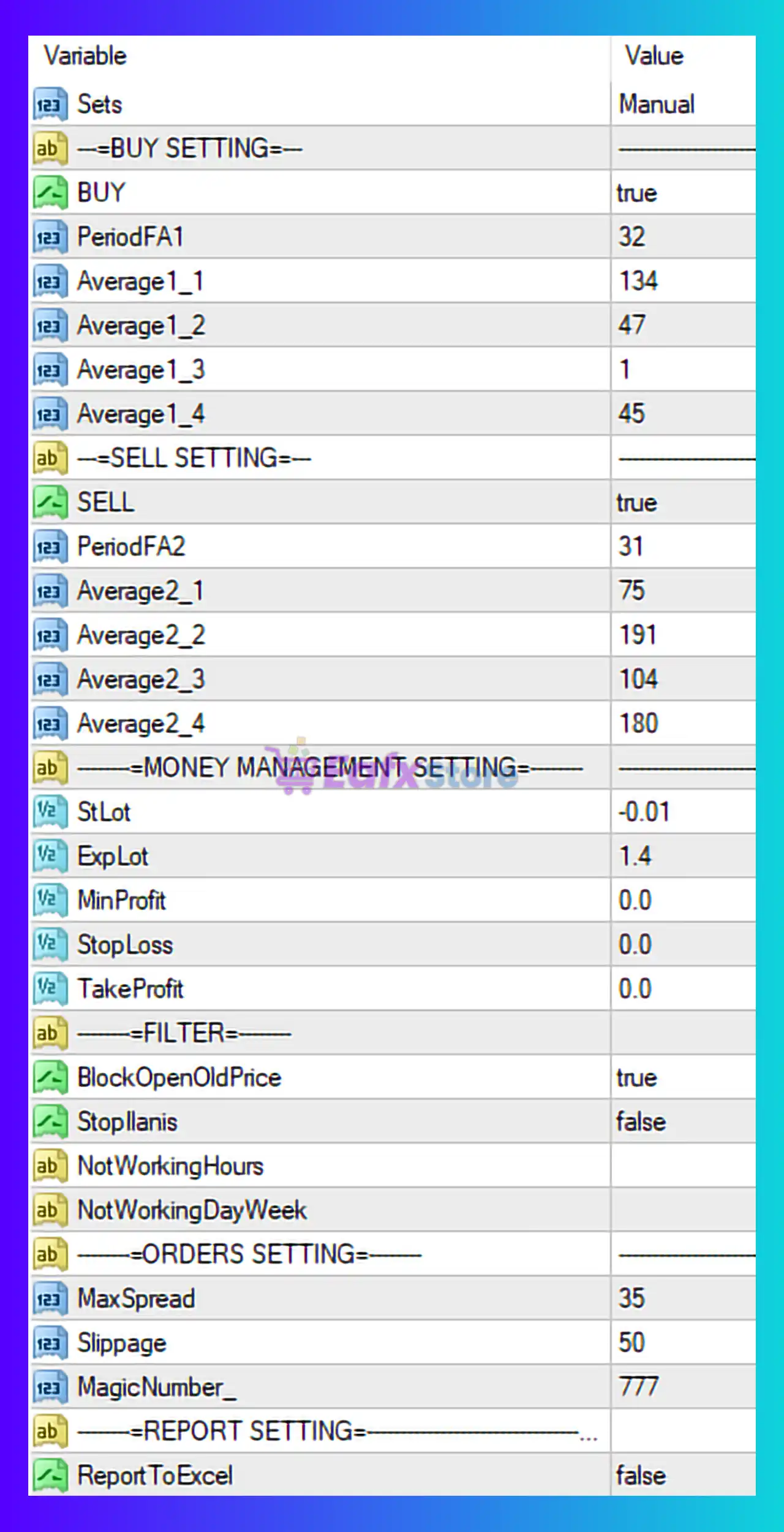Select the MONEY MANAGEMENT SETTING separator row
Screen dimensions: 784x1532
pos(331,768)
